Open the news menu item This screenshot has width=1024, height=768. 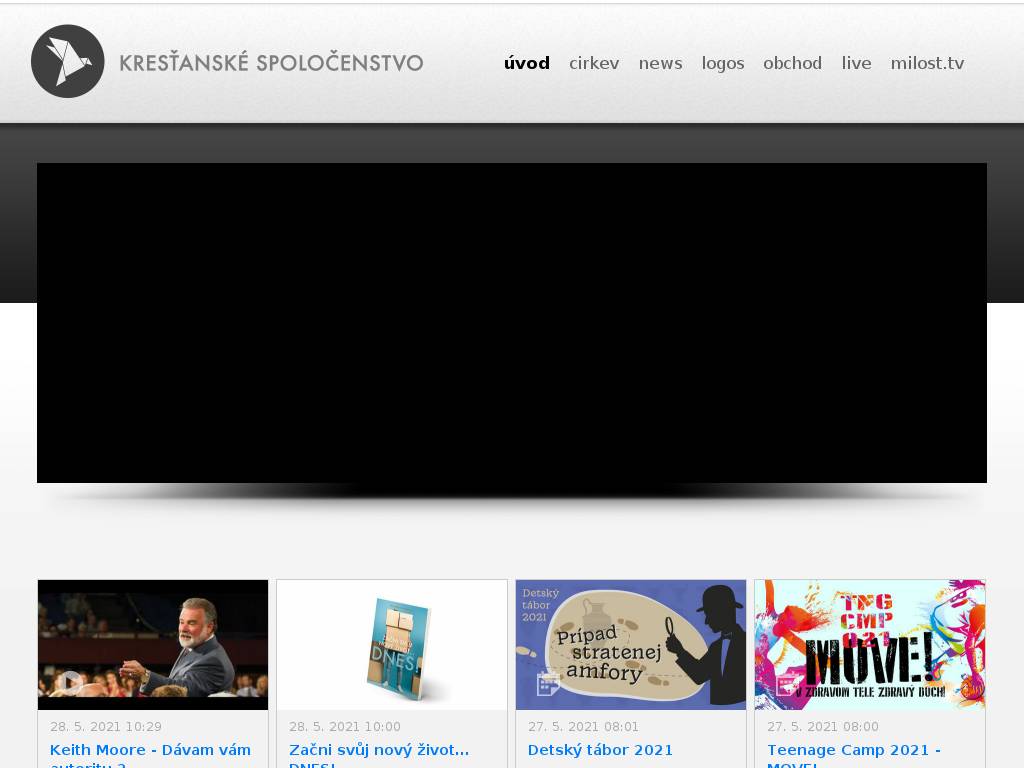pyautogui.click(x=660, y=63)
